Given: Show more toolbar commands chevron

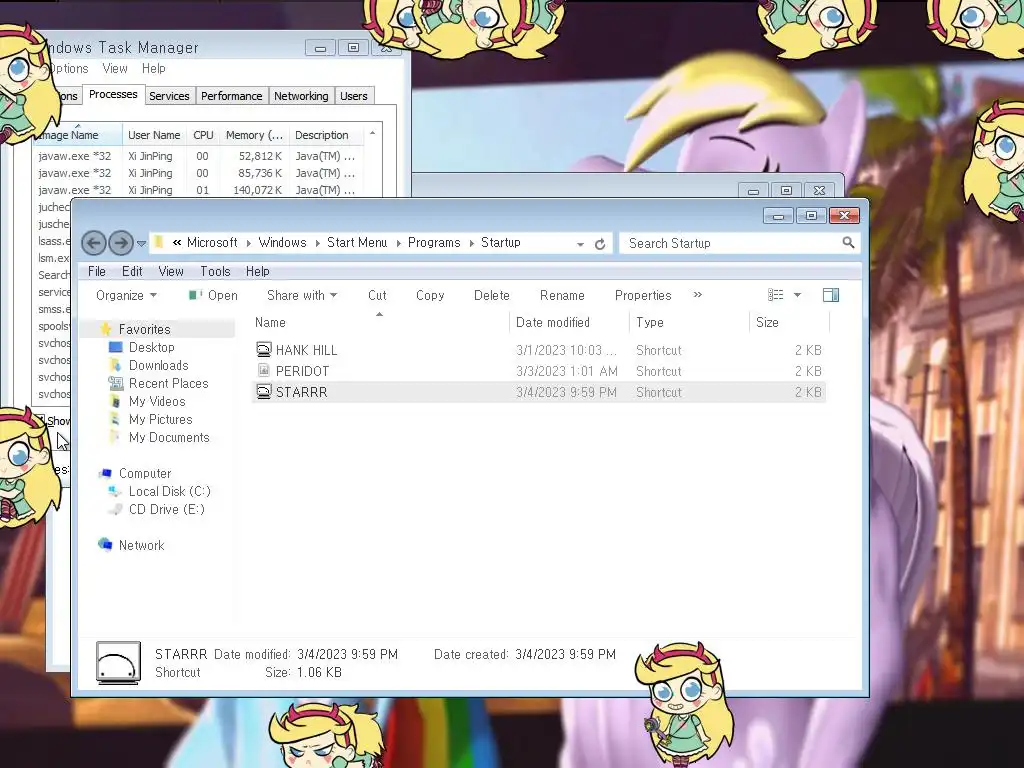Looking at the screenshot, I should (697, 295).
